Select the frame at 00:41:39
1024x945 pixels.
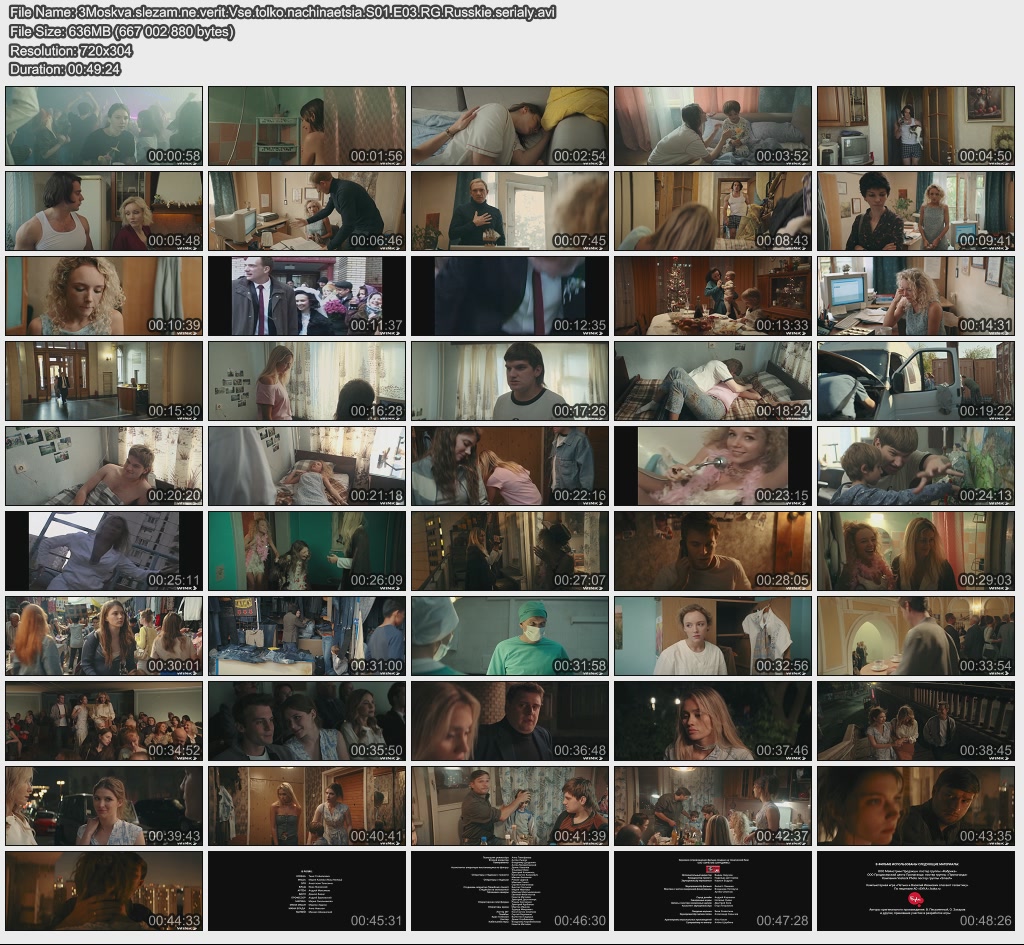coord(509,806)
